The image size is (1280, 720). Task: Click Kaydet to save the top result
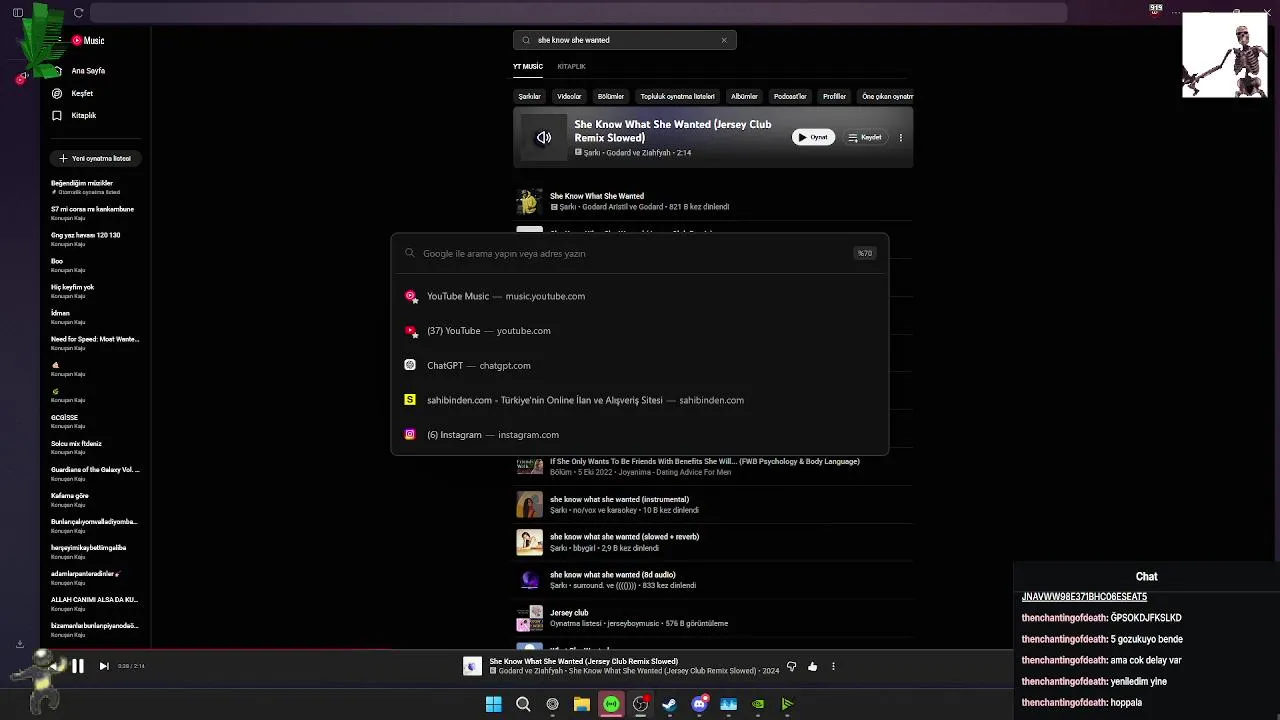(865, 137)
